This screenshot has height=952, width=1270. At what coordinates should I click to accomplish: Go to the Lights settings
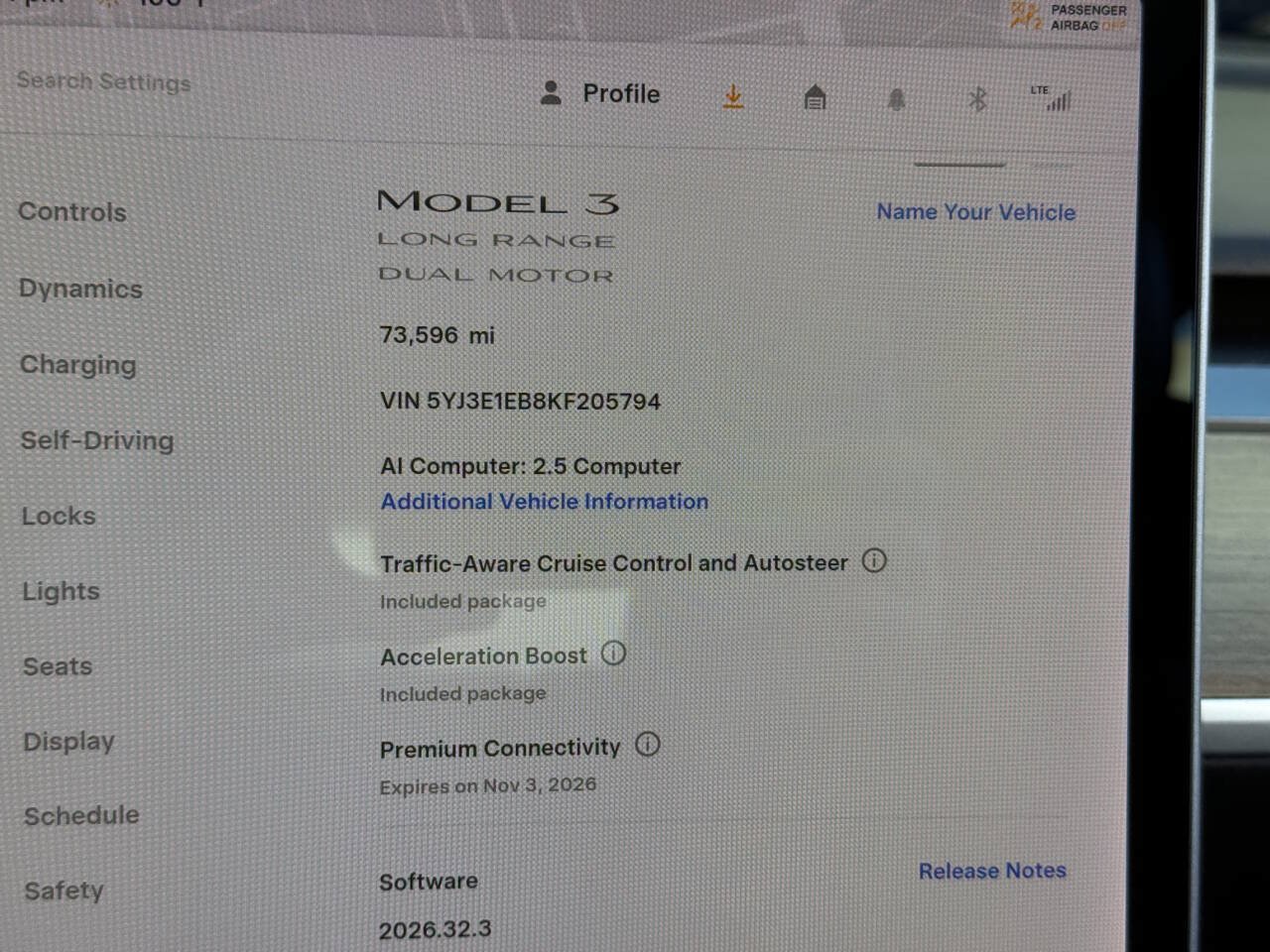pos(62,591)
